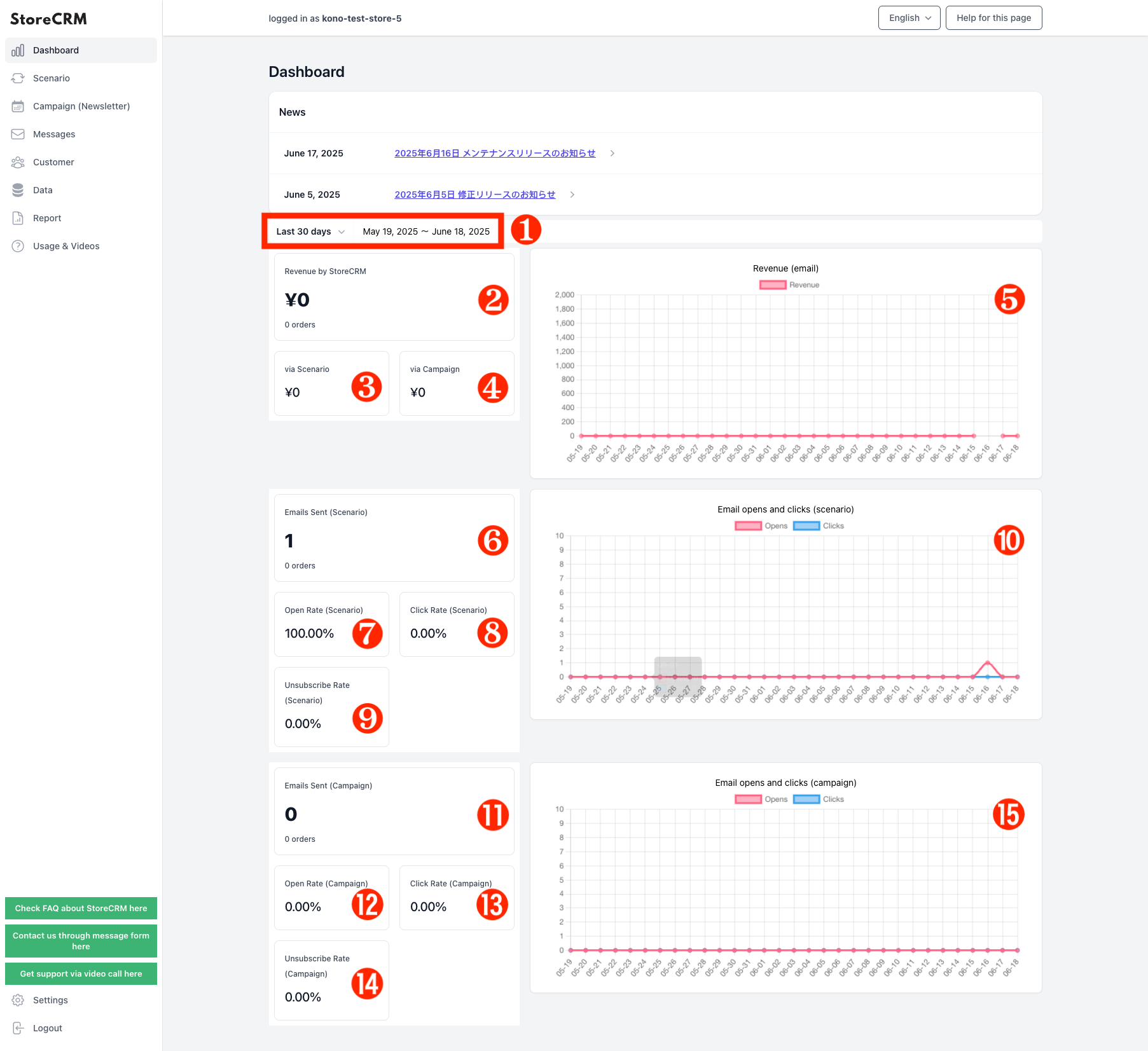Viewport: 1148px width, 1051px height.
Task: Click the Unsubscribe Rate (Scenario) card
Action: [x=331, y=707]
